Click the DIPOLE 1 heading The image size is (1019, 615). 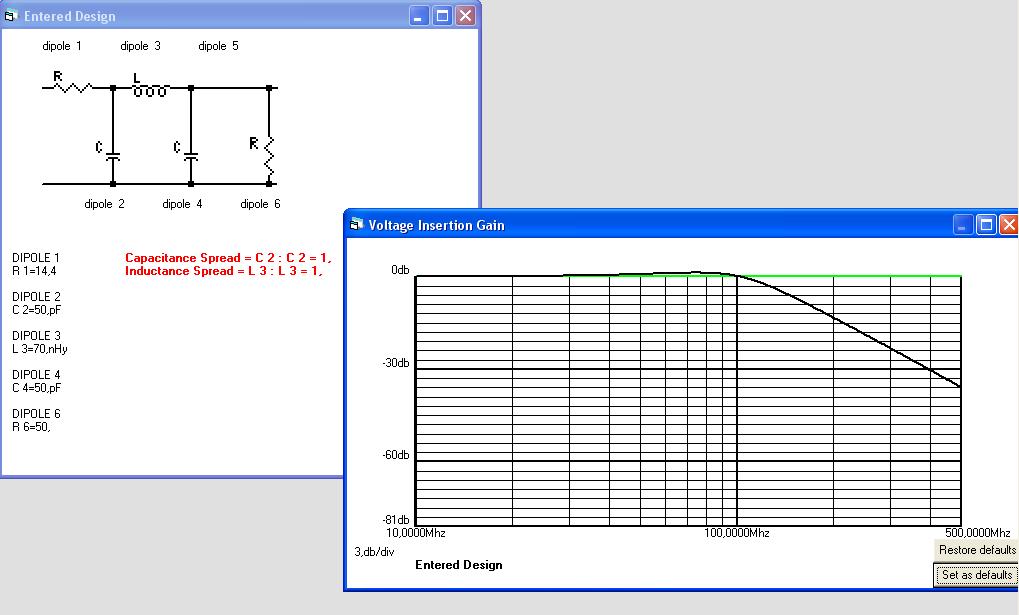pyautogui.click(x=36, y=258)
